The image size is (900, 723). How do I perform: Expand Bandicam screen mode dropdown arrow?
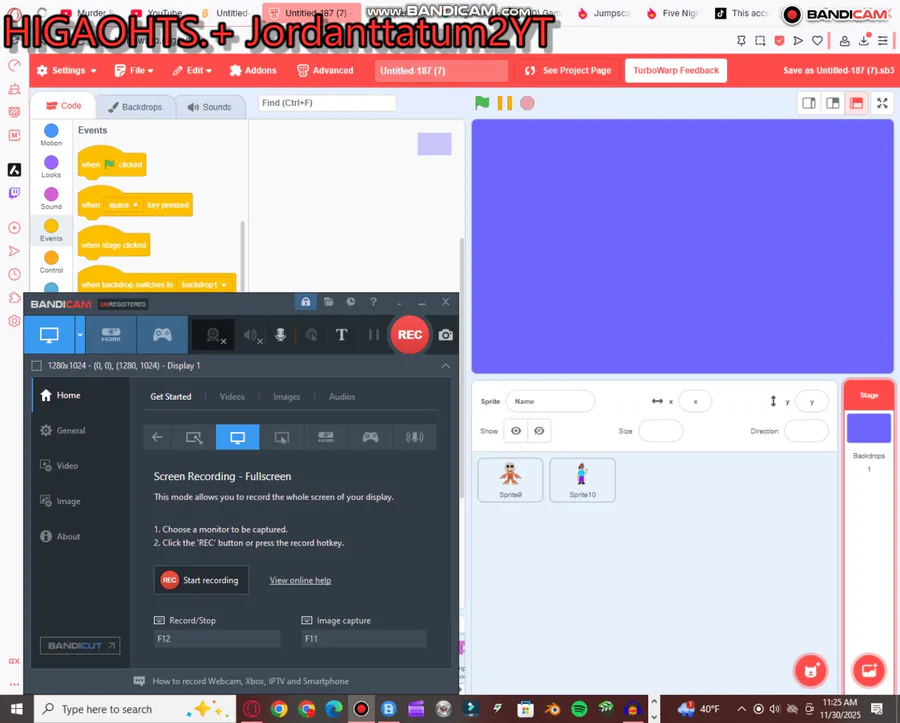tap(80, 335)
